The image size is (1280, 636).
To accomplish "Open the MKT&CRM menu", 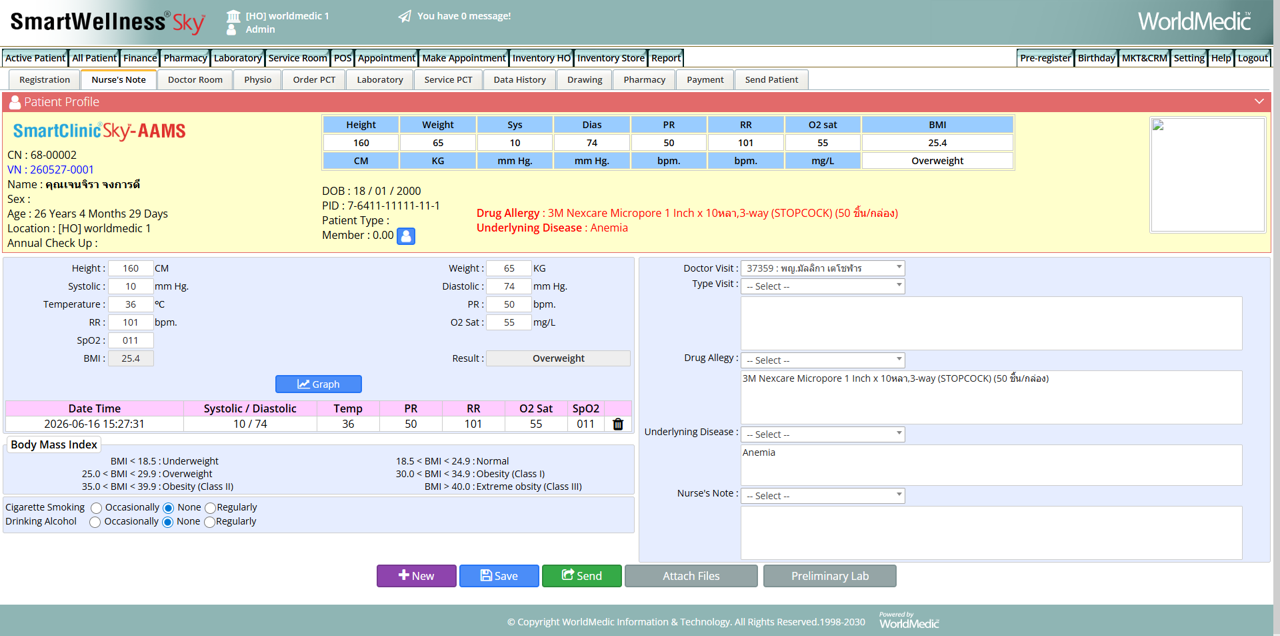I will (x=1144, y=58).
